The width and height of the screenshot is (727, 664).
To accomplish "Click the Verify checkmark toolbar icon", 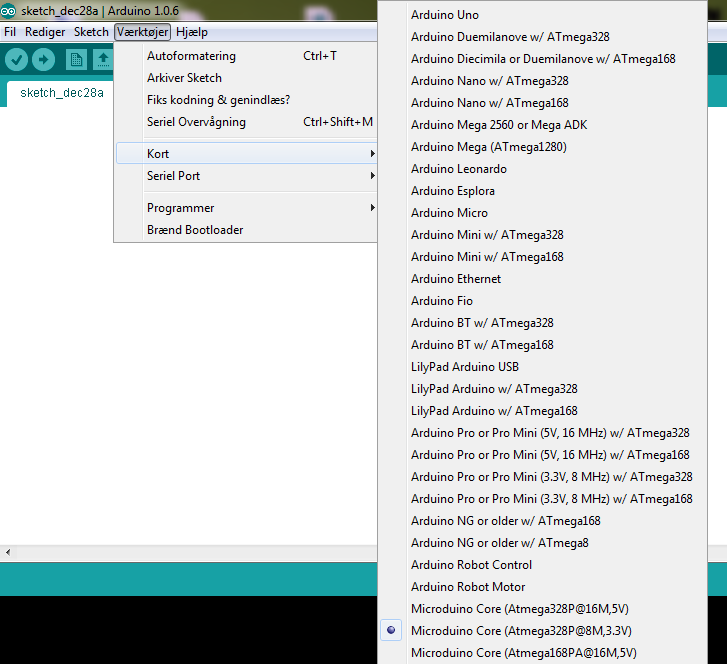I will (x=17, y=59).
